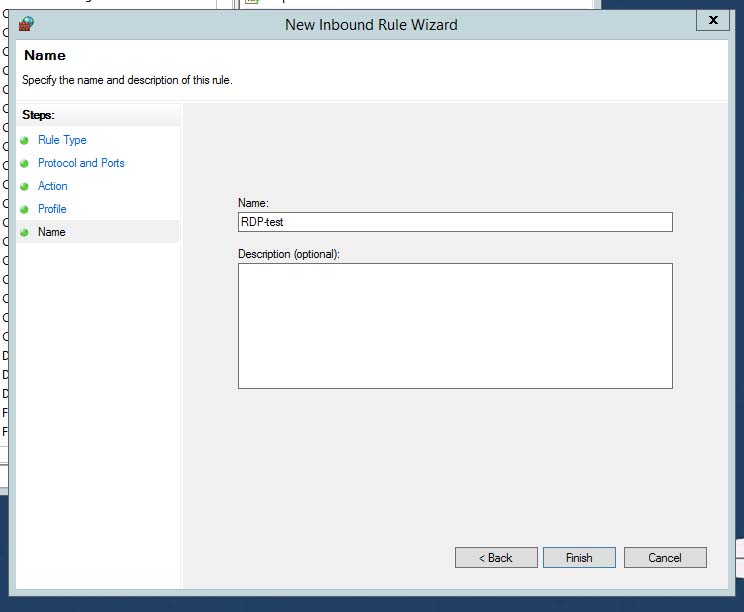Go to the Rule Type step
This screenshot has width=744, height=612.
pyautogui.click(x=62, y=140)
